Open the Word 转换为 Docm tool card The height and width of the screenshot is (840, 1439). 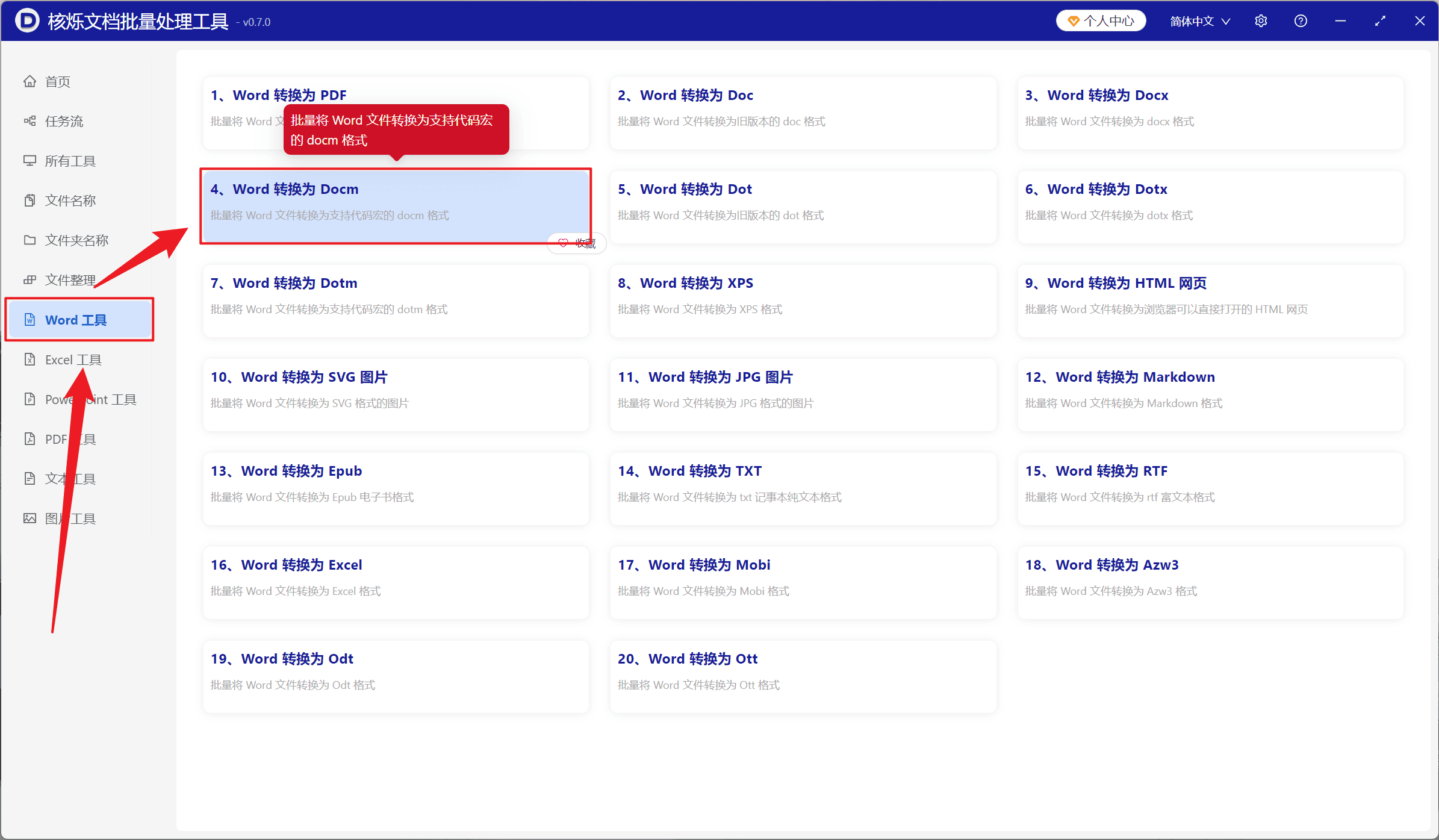(396, 207)
